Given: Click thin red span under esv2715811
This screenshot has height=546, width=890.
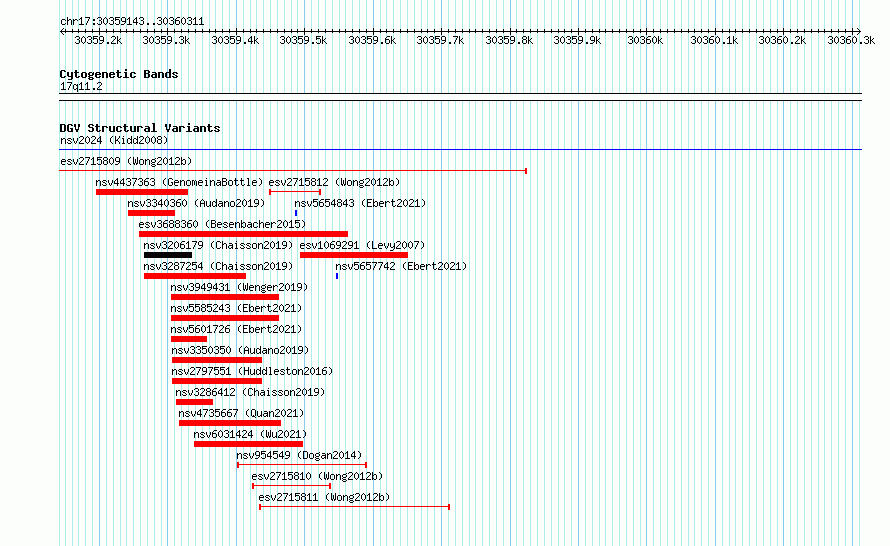Looking at the screenshot, I should [355, 507].
